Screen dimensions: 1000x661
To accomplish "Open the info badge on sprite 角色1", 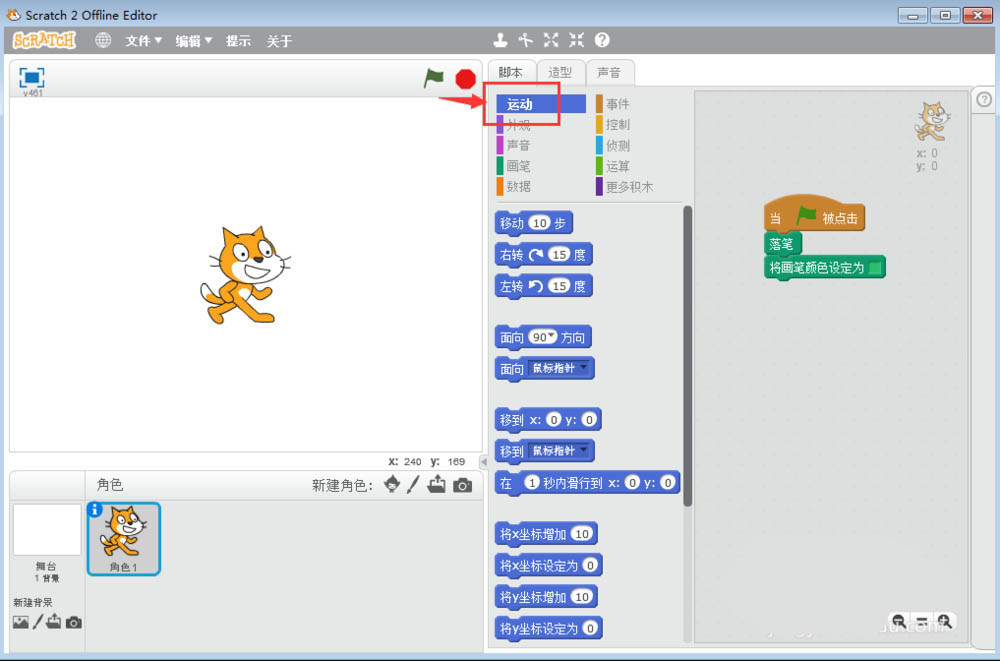I will (95, 509).
